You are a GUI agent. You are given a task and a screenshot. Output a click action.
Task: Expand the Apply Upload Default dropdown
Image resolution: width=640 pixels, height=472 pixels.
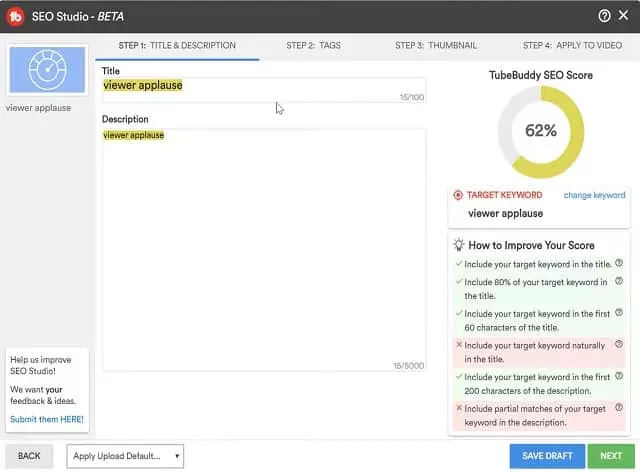[x=125, y=456]
